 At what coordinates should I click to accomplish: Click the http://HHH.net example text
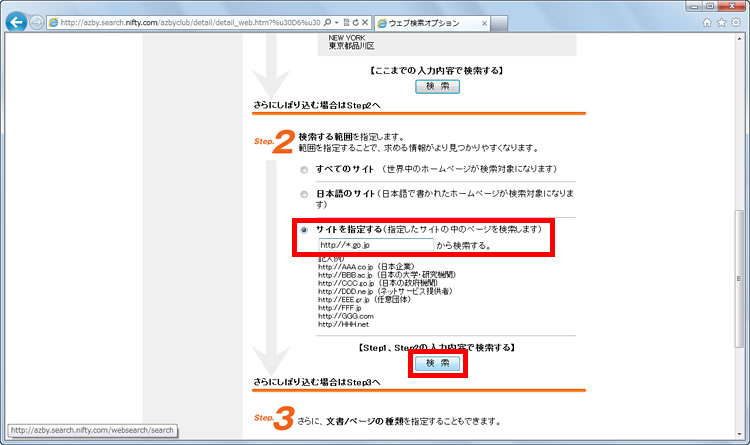click(343, 324)
